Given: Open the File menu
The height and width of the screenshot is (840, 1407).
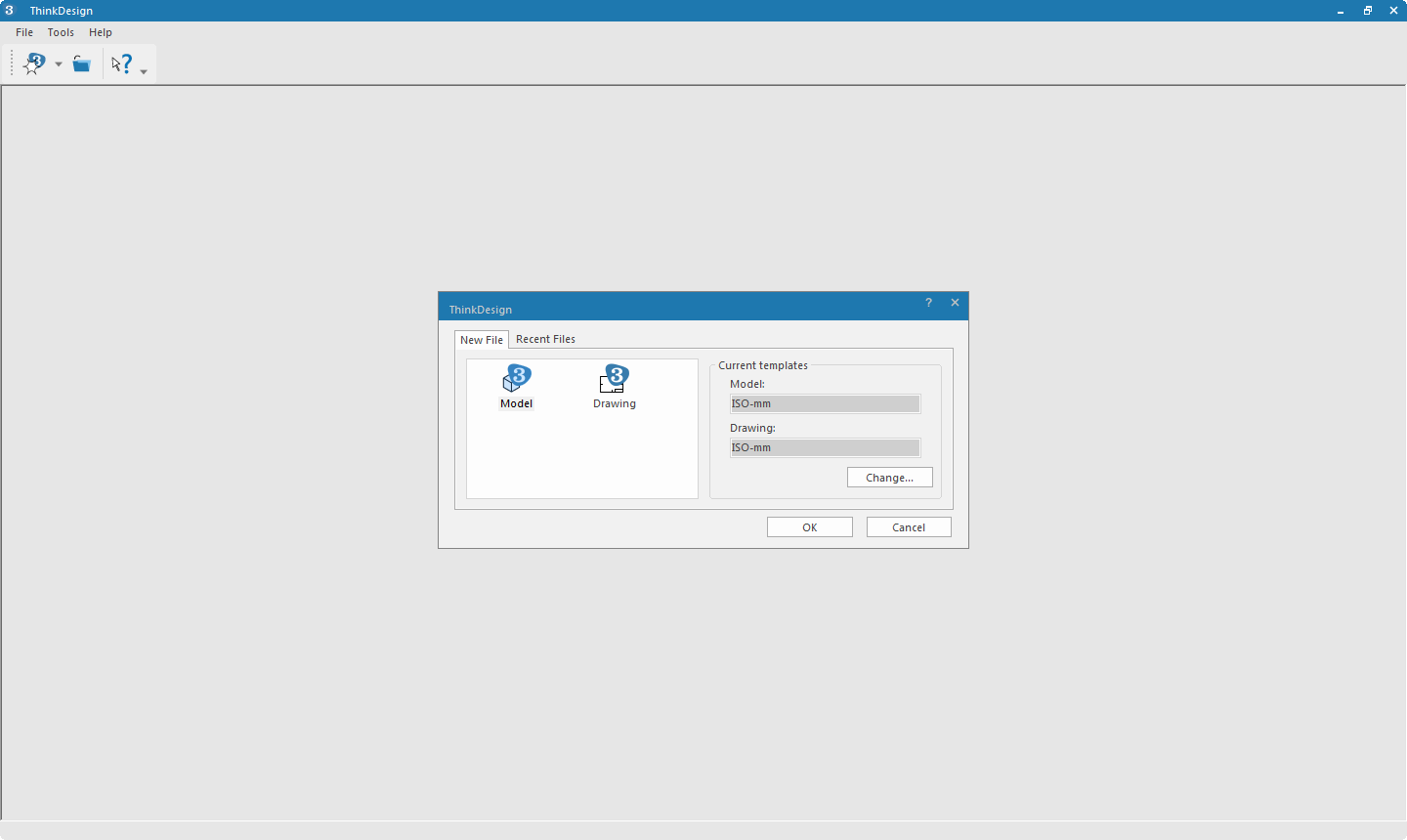Looking at the screenshot, I should (x=24, y=32).
